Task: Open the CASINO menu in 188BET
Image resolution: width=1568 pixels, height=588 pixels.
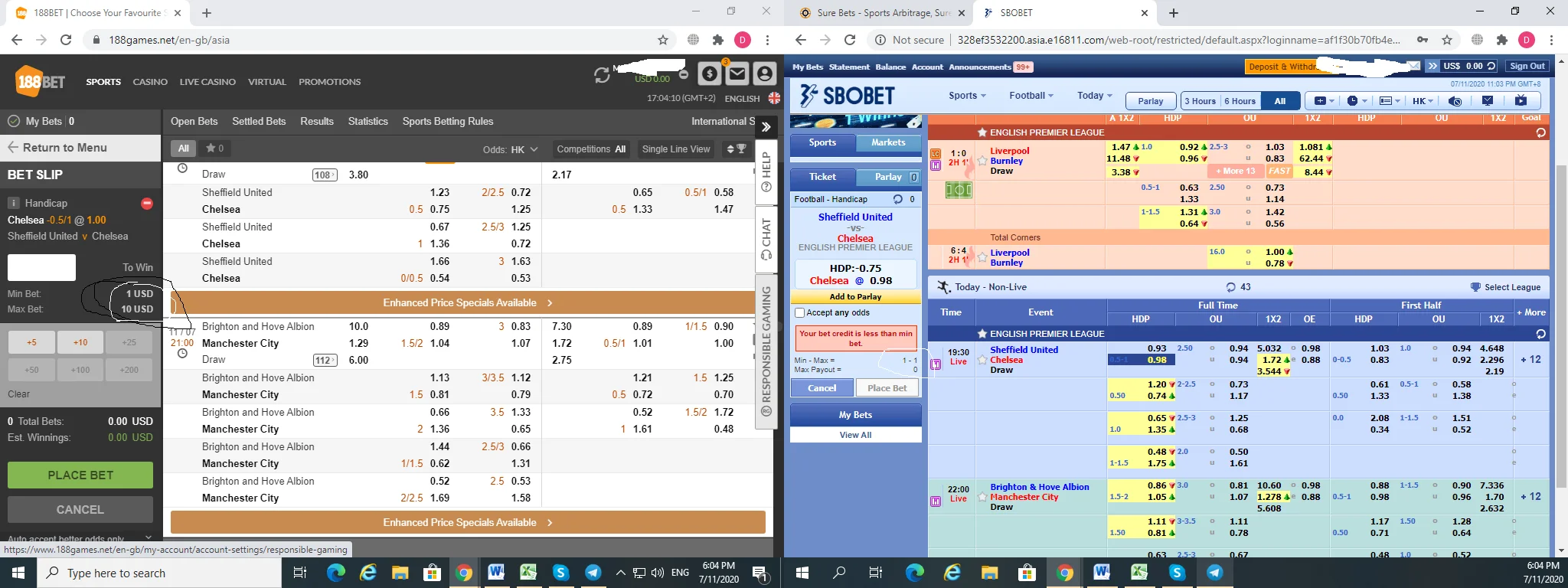Action: tap(150, 82)
